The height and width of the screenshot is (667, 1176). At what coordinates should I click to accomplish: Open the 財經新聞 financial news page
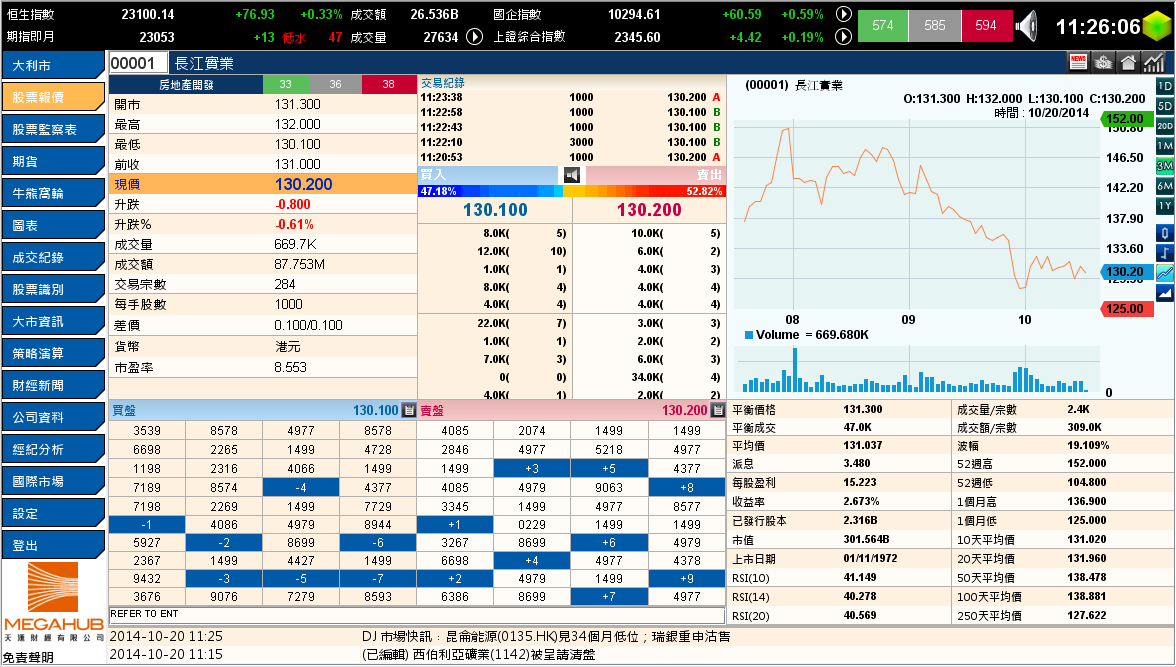pos(52,385)
